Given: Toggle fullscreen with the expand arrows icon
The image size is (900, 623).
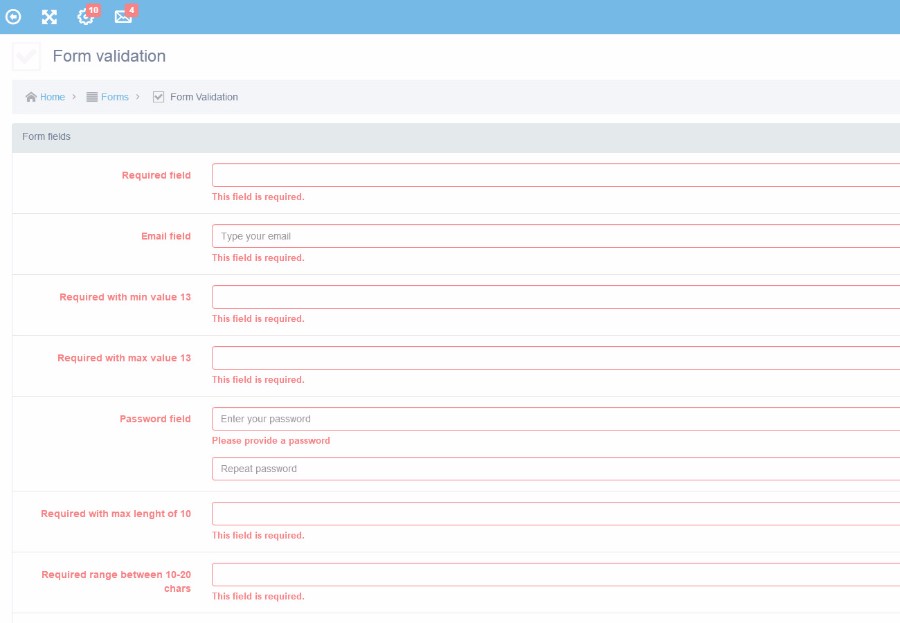Looking at the screenshot, I should tap(49, 17).
